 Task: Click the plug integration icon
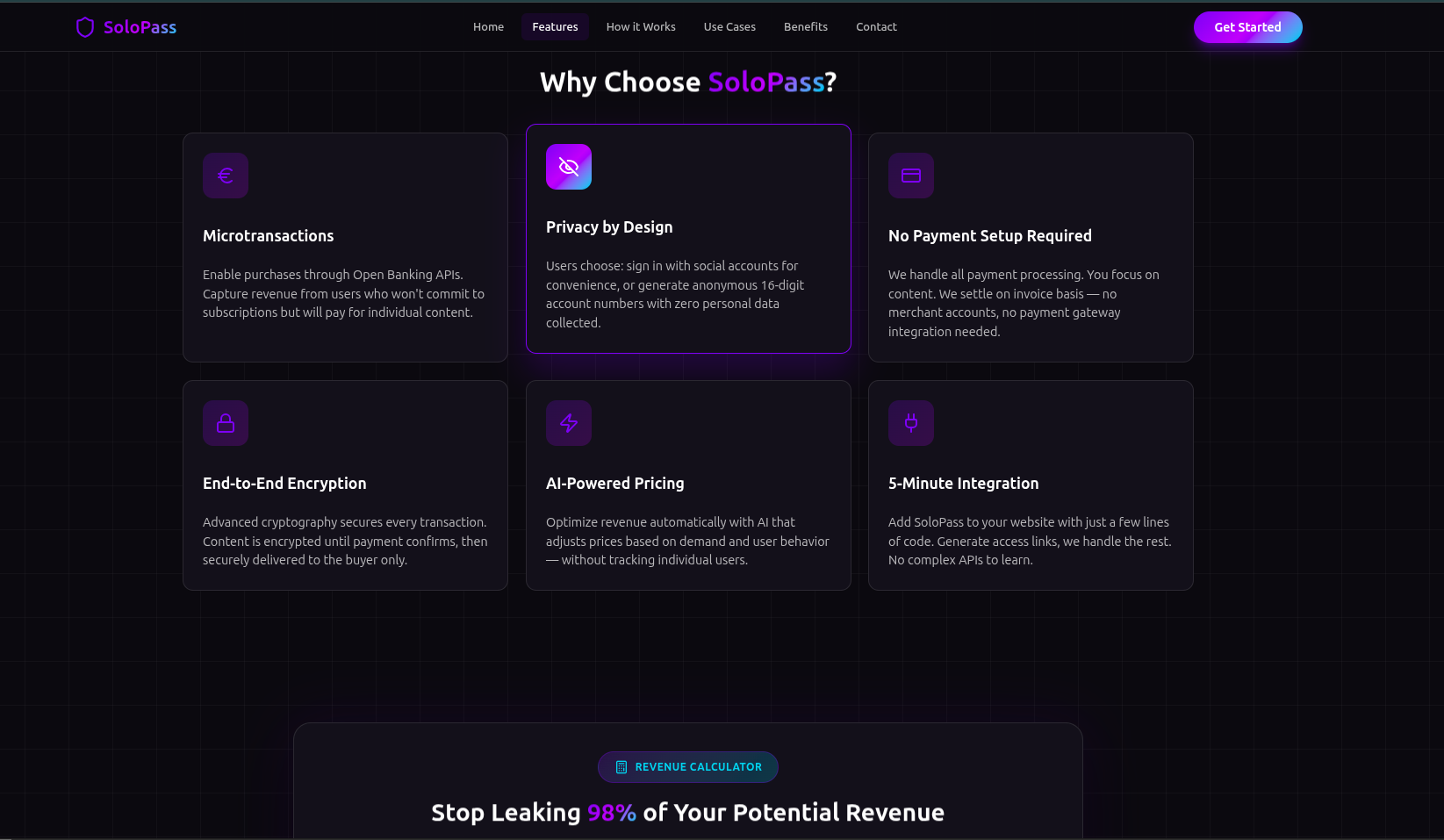(911, 423)
